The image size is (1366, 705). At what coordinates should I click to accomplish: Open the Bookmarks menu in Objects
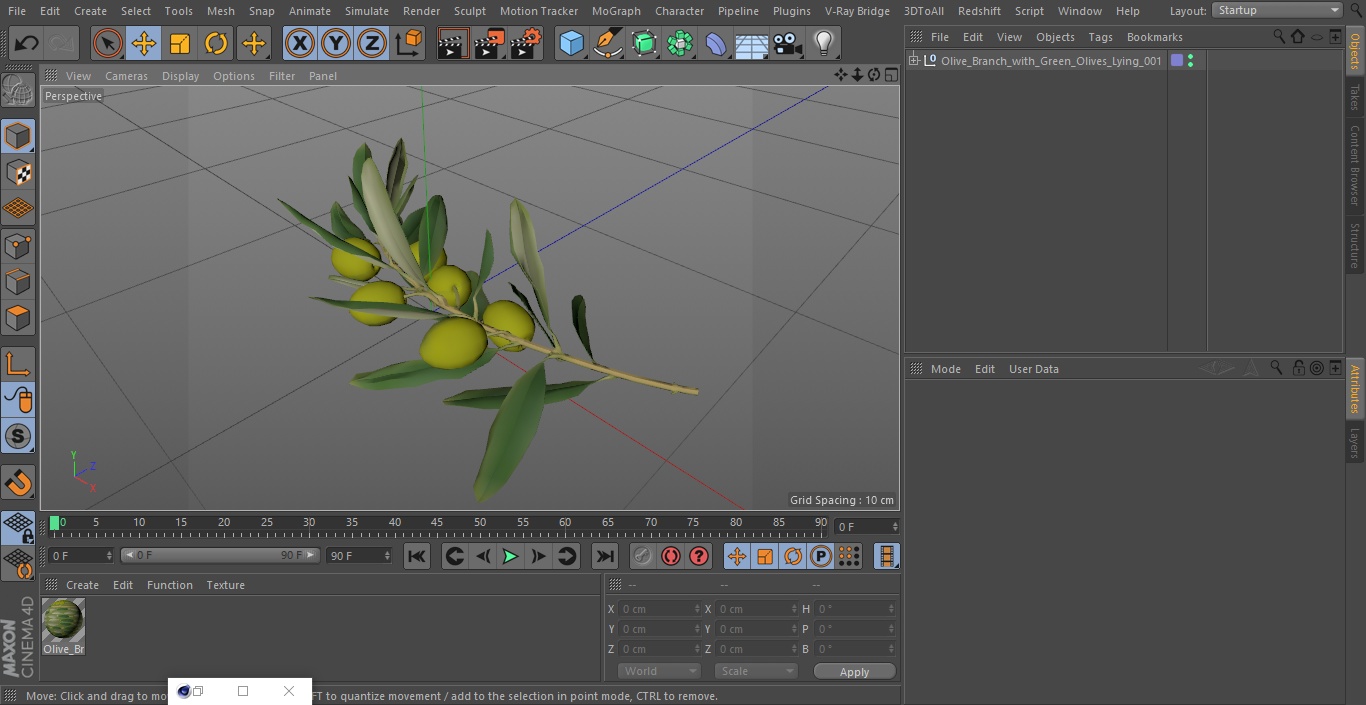pyautogui.click(x=1154, y=37)
